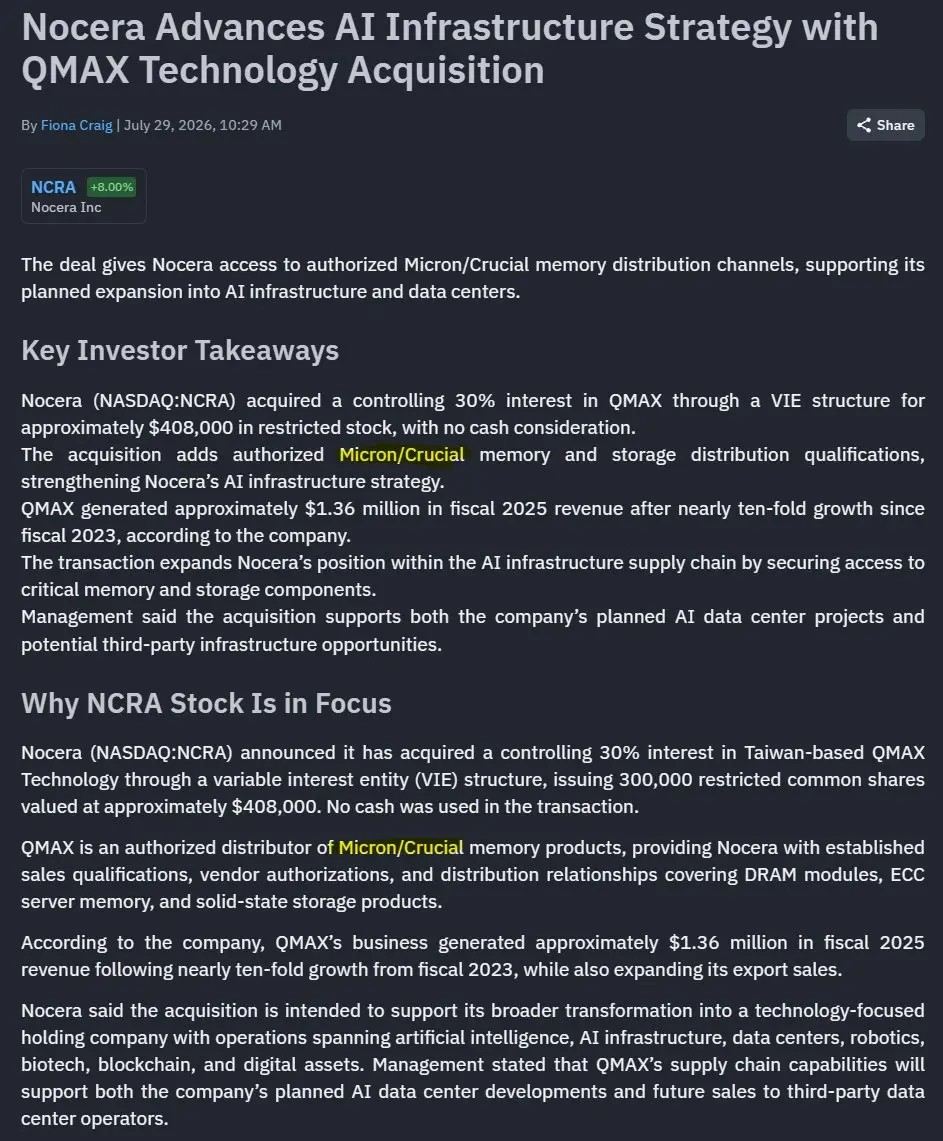Click the article headline about QMAX Technology Acquisition
Image resolution: width=943 pixels, height=1141 pixels.
450,49
